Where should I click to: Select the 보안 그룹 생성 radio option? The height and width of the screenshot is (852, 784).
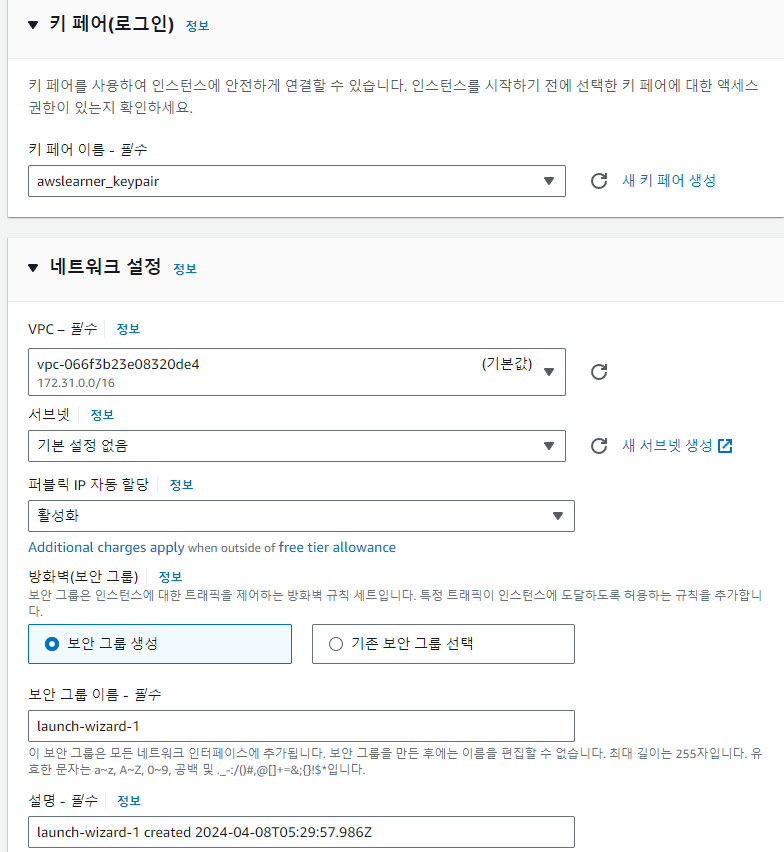[160, 644]
